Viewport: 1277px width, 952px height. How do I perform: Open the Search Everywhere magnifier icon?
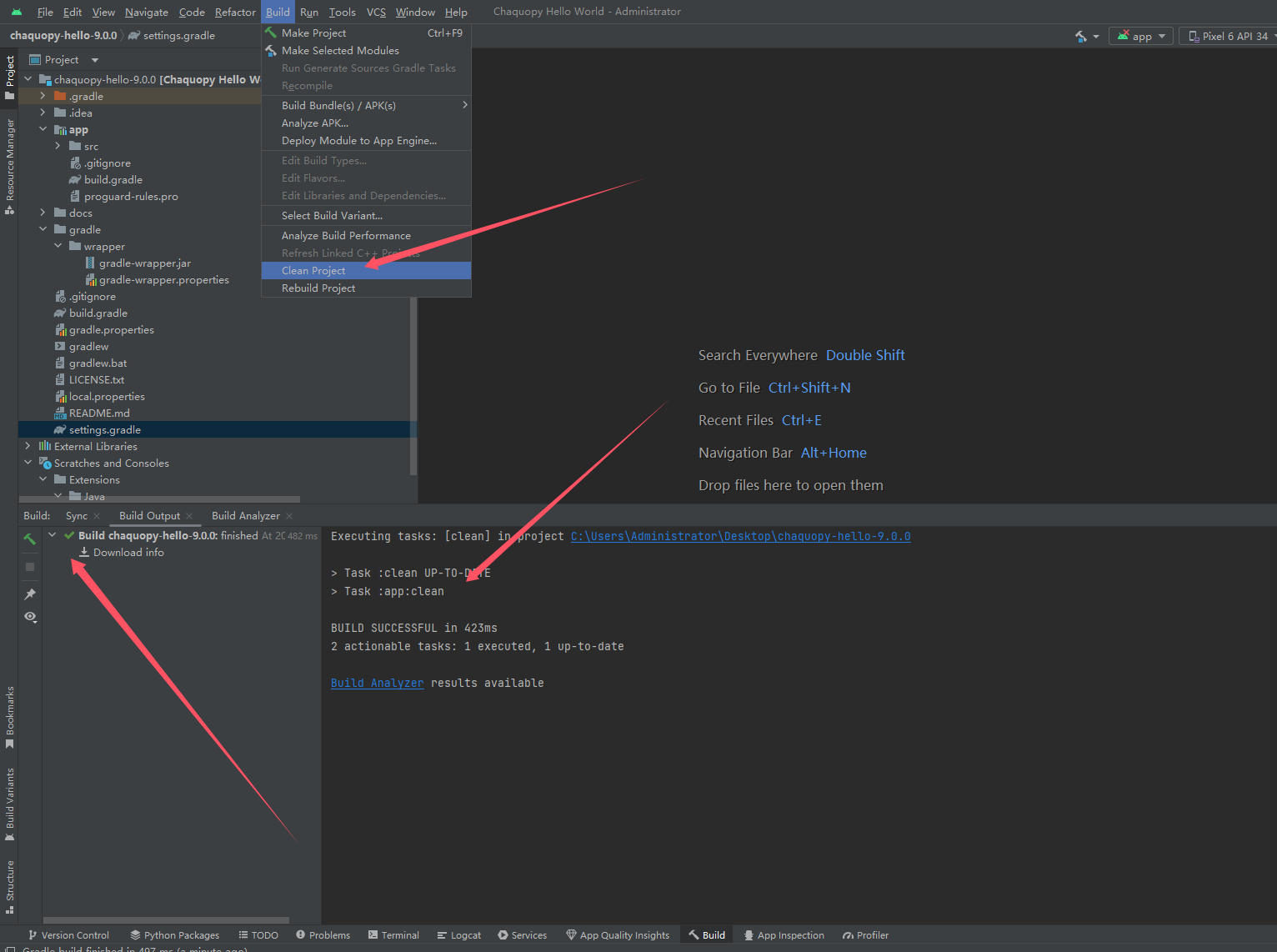[x=758, y=354]
